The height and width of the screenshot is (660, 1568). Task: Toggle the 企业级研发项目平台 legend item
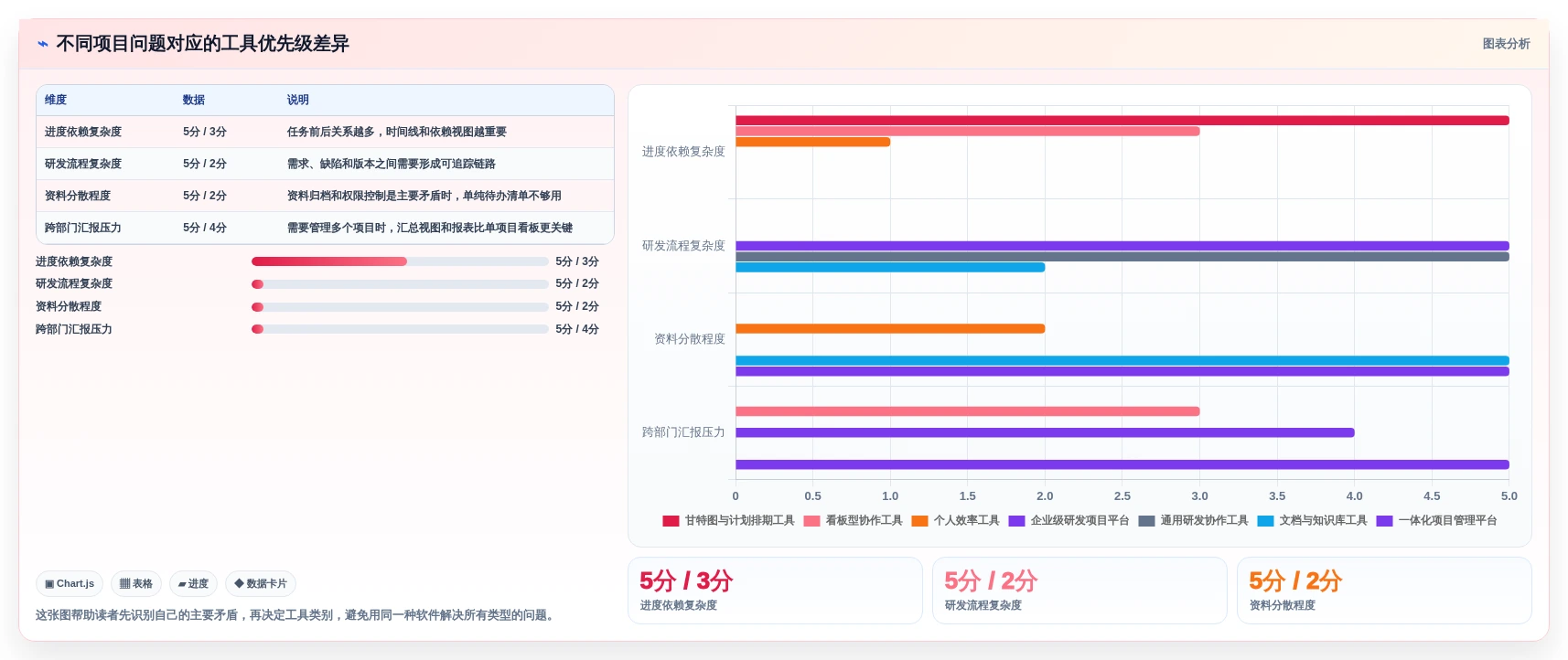(1069, 521)
